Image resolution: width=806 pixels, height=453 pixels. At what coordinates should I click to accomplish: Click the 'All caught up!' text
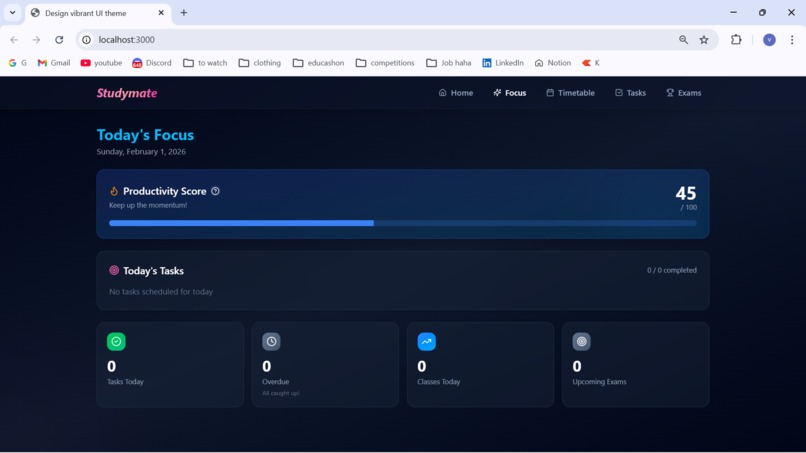[281, 393]
